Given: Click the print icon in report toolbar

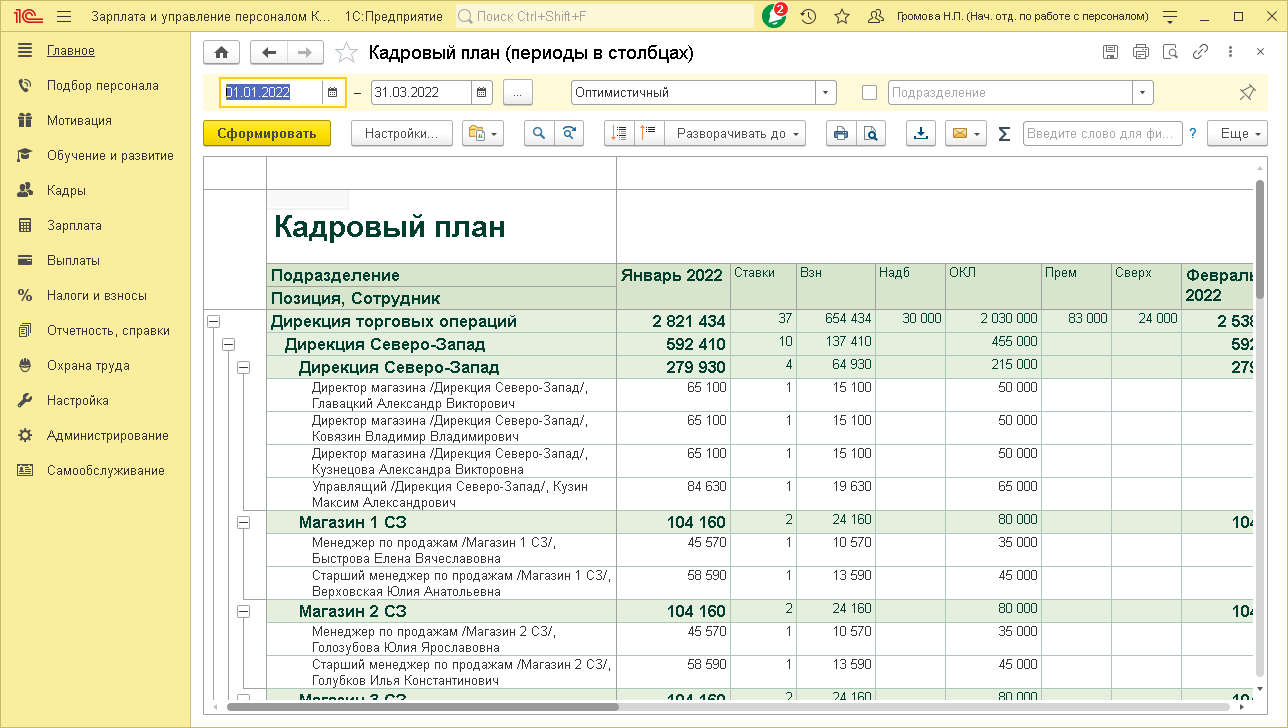Looking at the screenshot, I should click(841, 133).
